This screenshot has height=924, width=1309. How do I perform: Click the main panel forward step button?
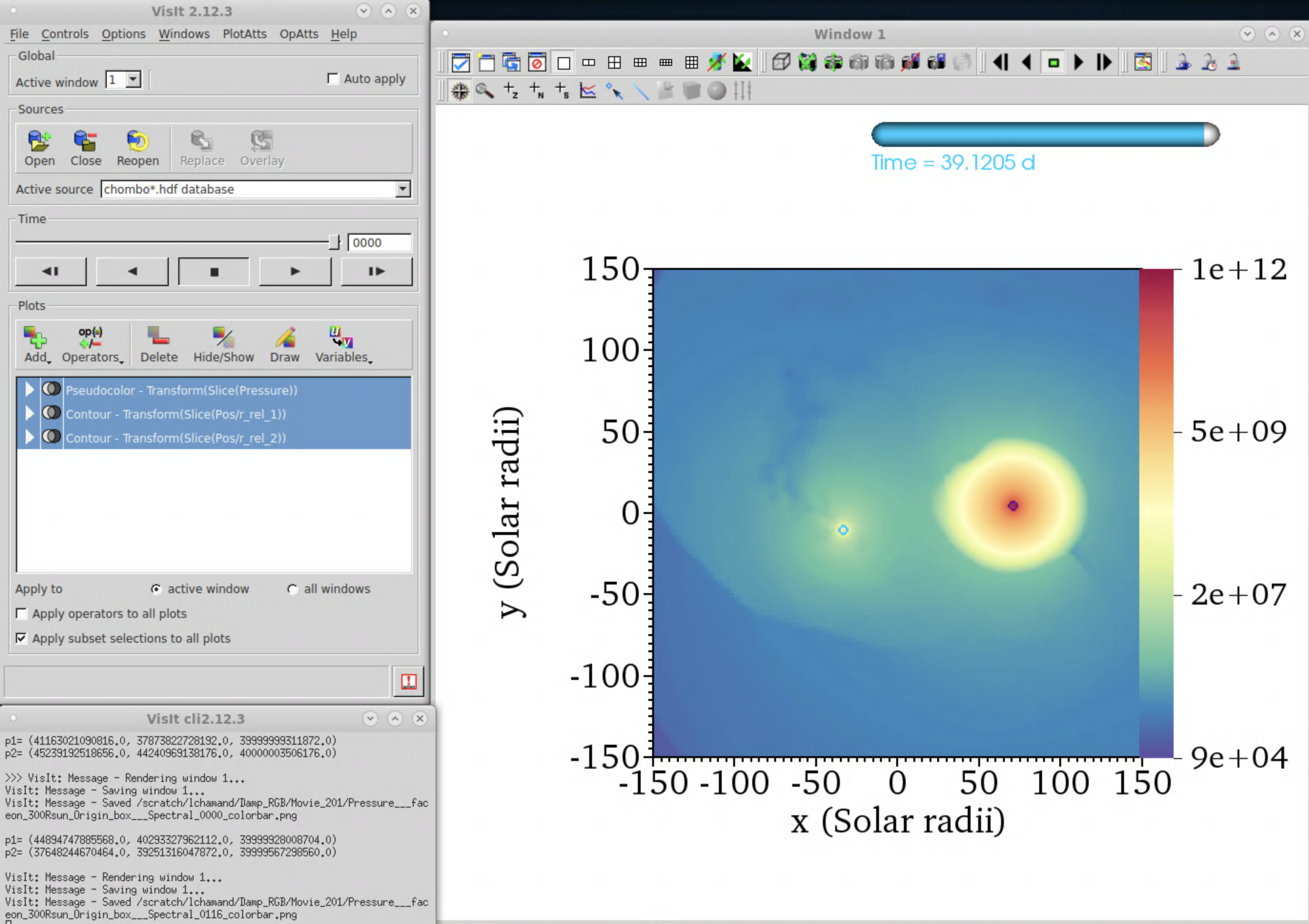pos(377,271)
